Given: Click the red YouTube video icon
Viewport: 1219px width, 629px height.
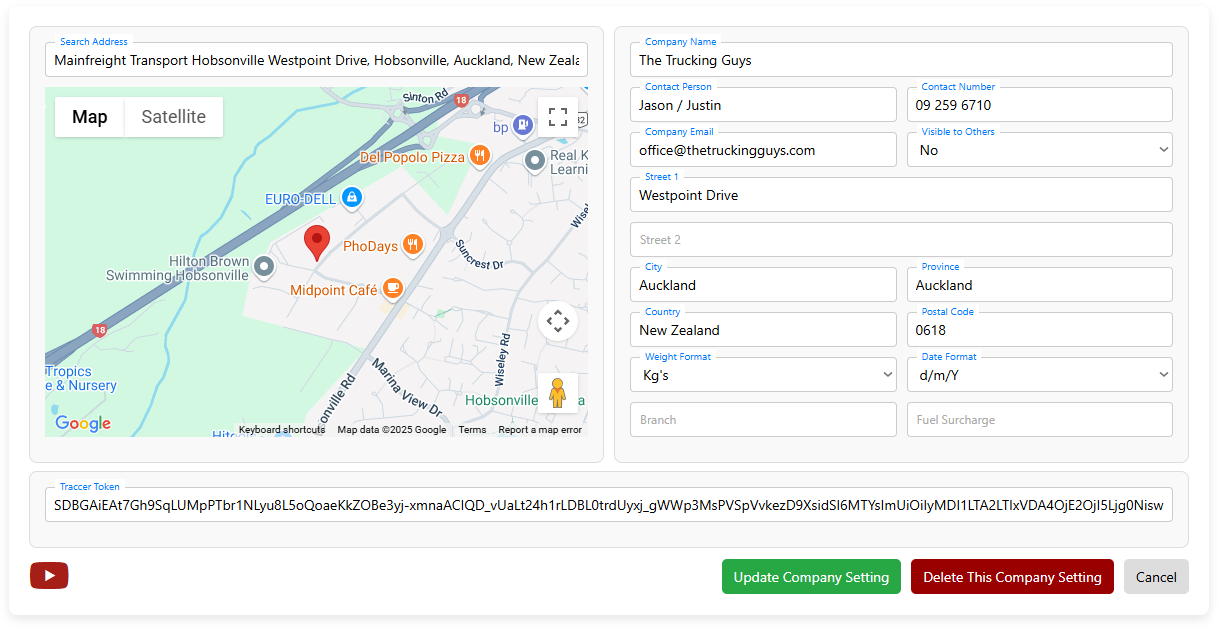Looking at the screenshot, I should (49, 575).
